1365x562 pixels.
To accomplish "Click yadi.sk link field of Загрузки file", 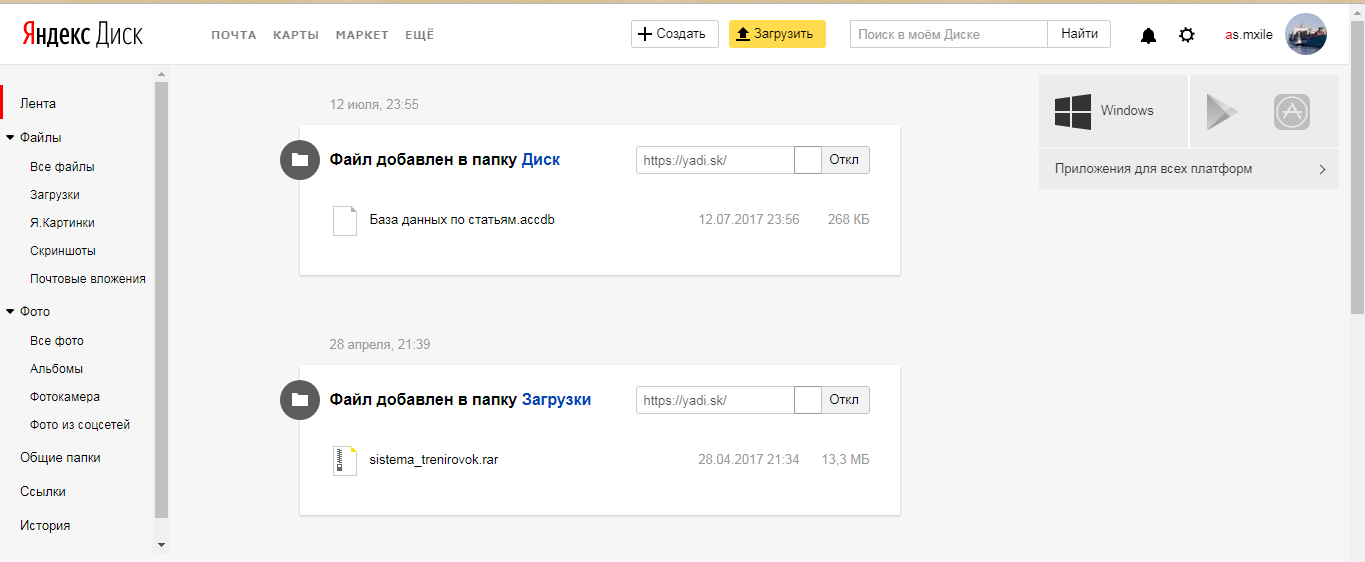I will (x=715, y=400).
